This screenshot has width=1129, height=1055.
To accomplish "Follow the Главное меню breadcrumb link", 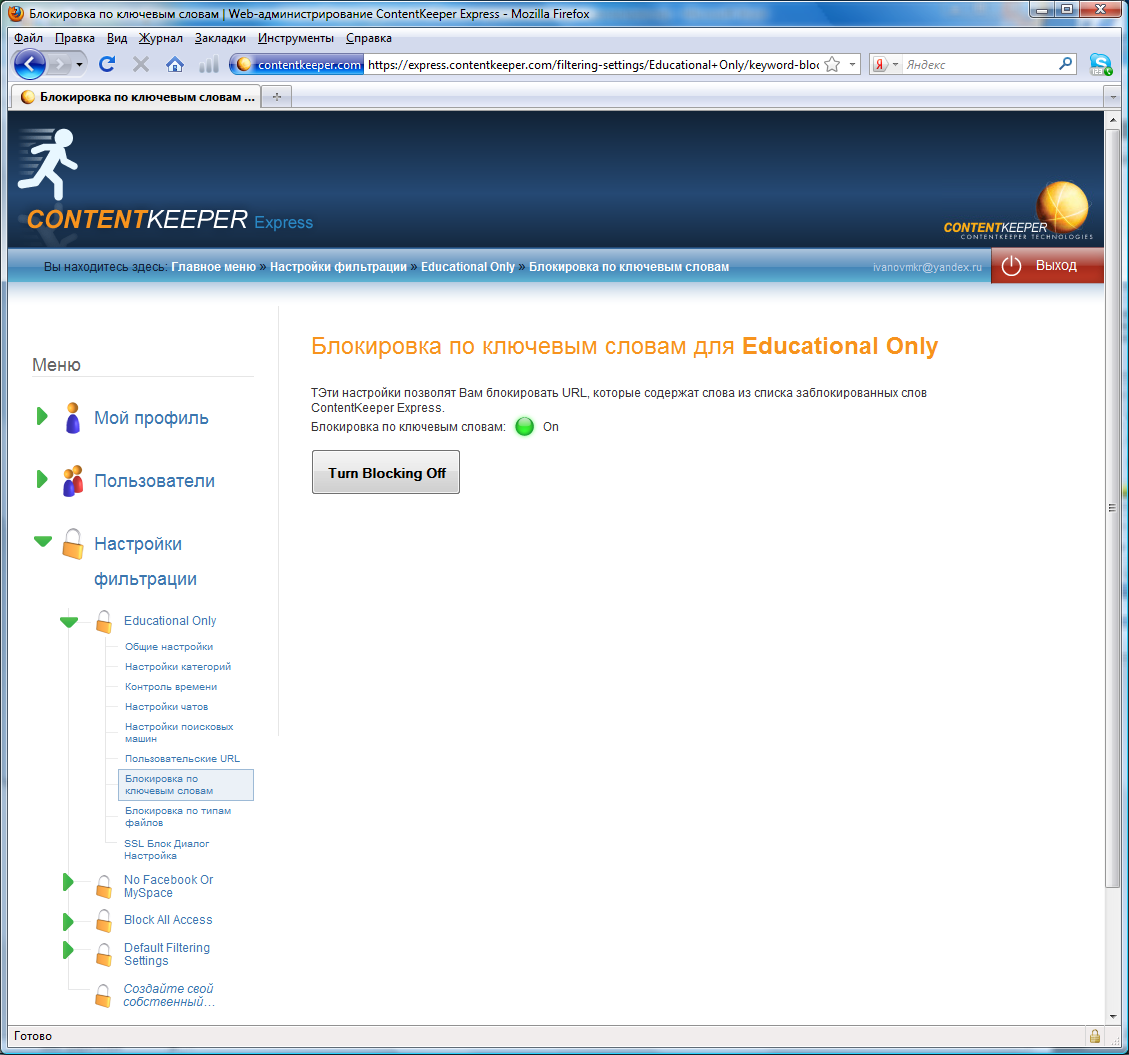I will coord(213,266).
